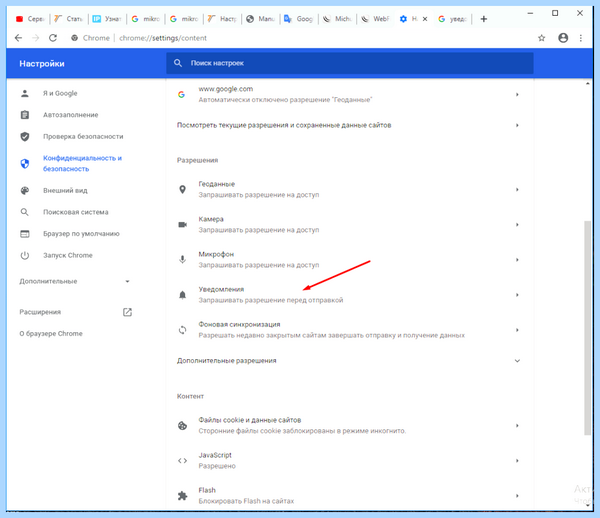Screen dimensions: 600x518
Task: Open Flash settings via its arrow
Action: (x=517, y=496)
